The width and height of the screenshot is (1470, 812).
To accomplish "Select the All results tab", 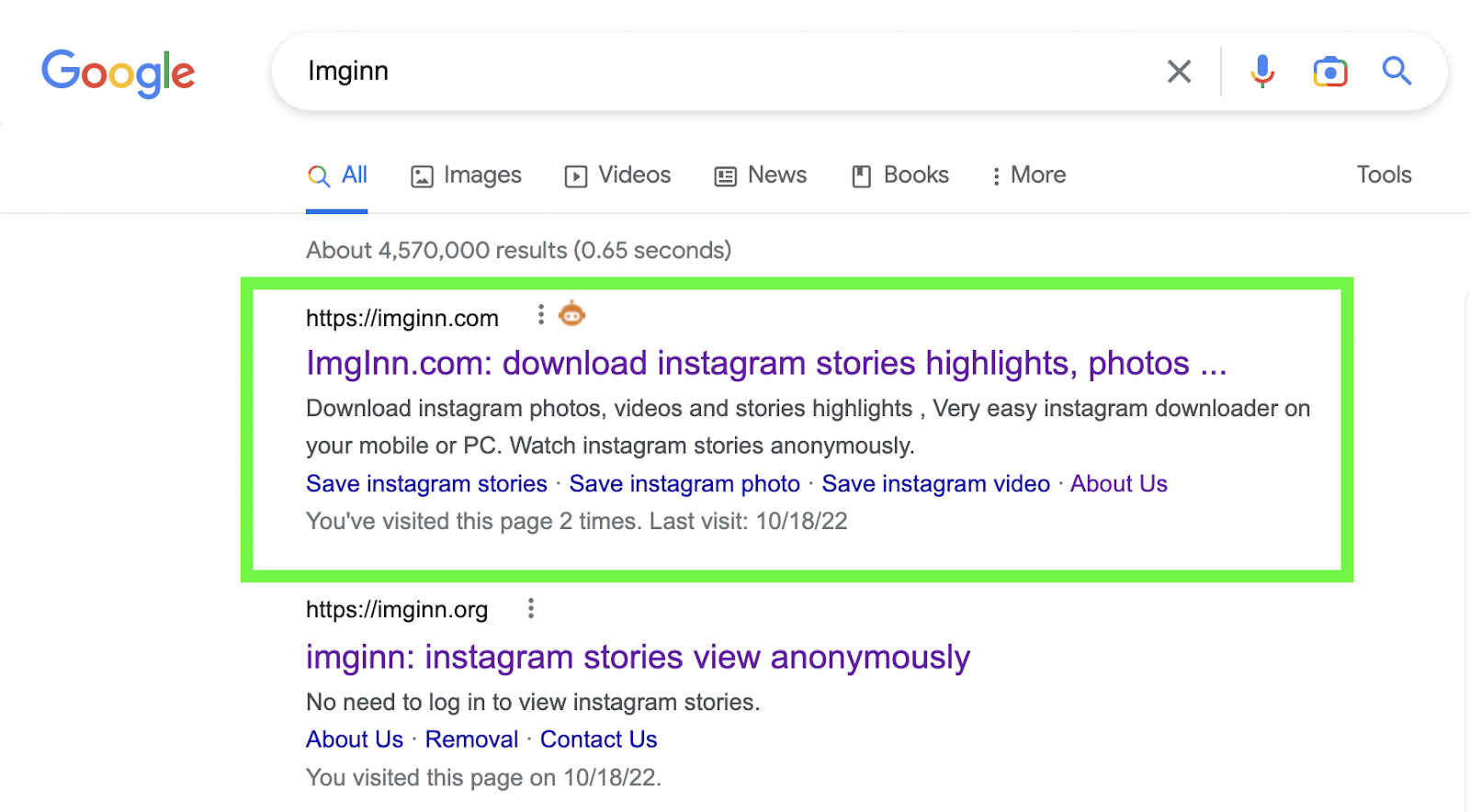I will coord(337,175).
